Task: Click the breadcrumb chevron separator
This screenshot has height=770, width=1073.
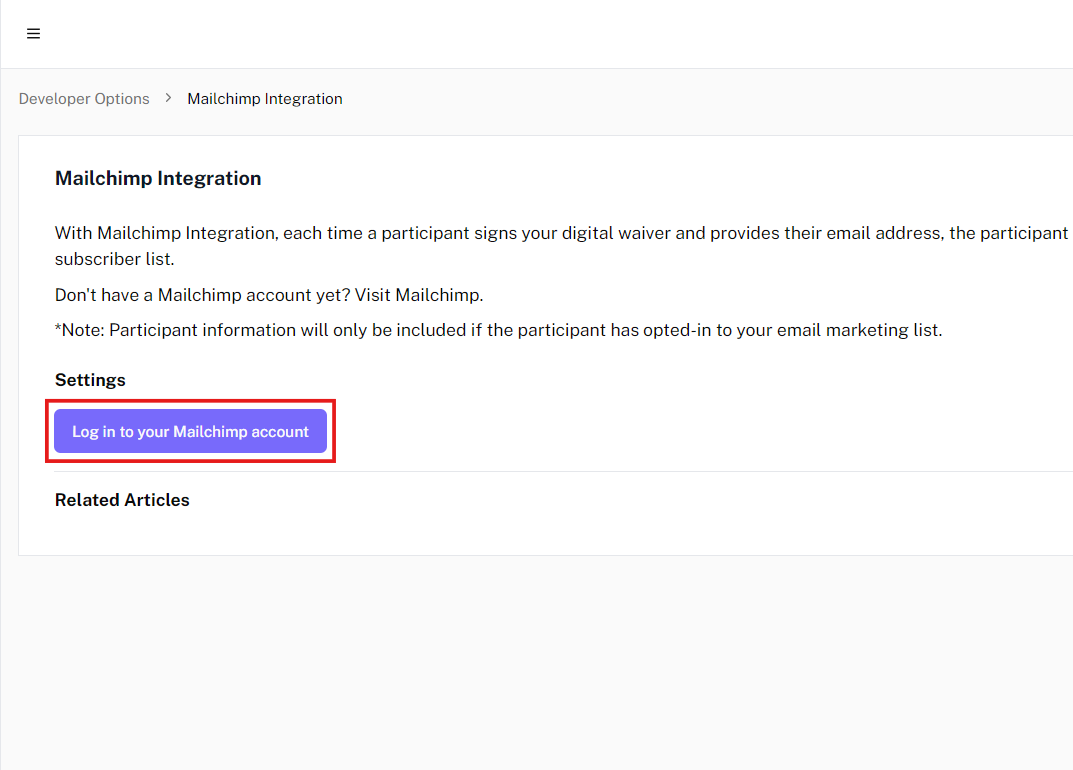Action: (168, 98)
